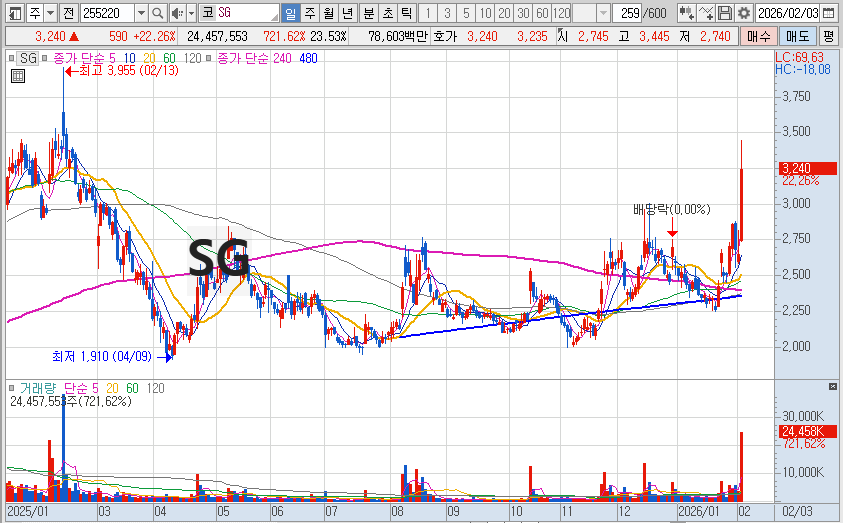Toggle the 종가 단순 5 moving average marker
Screen dimensions: 843x523
(x=44, y=58)
